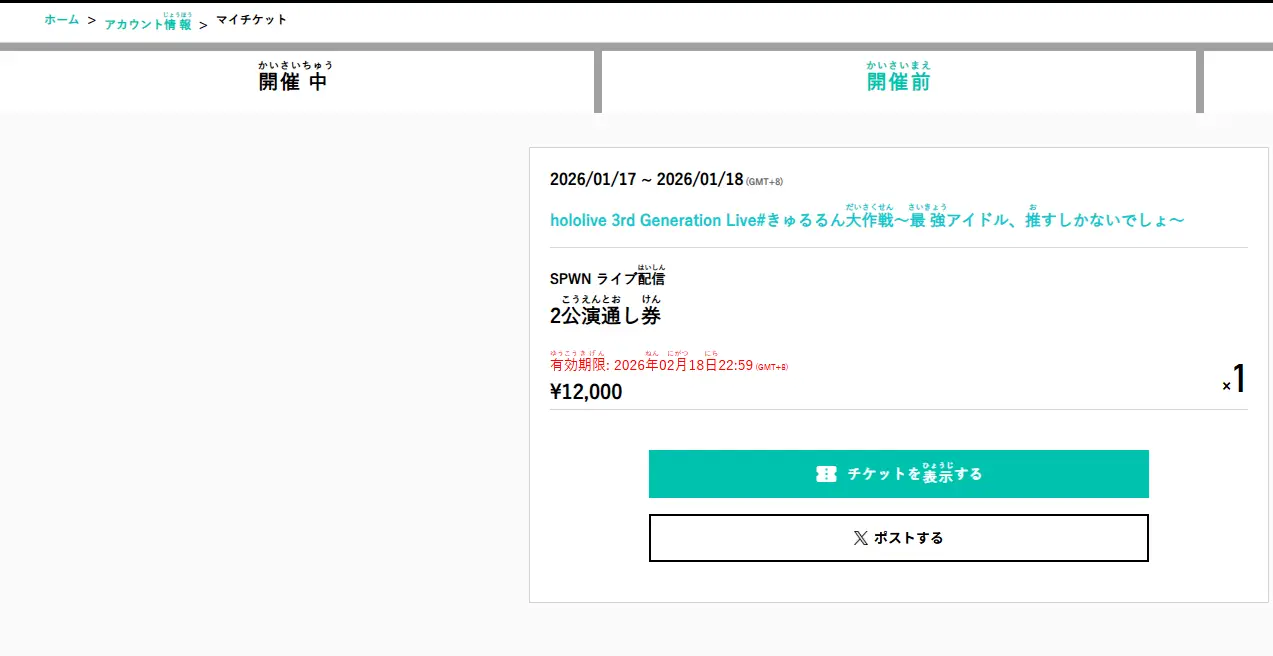Switch to the 開催前 tab
This screenshot has height=656, width=1273.
(x=898, y=81)
